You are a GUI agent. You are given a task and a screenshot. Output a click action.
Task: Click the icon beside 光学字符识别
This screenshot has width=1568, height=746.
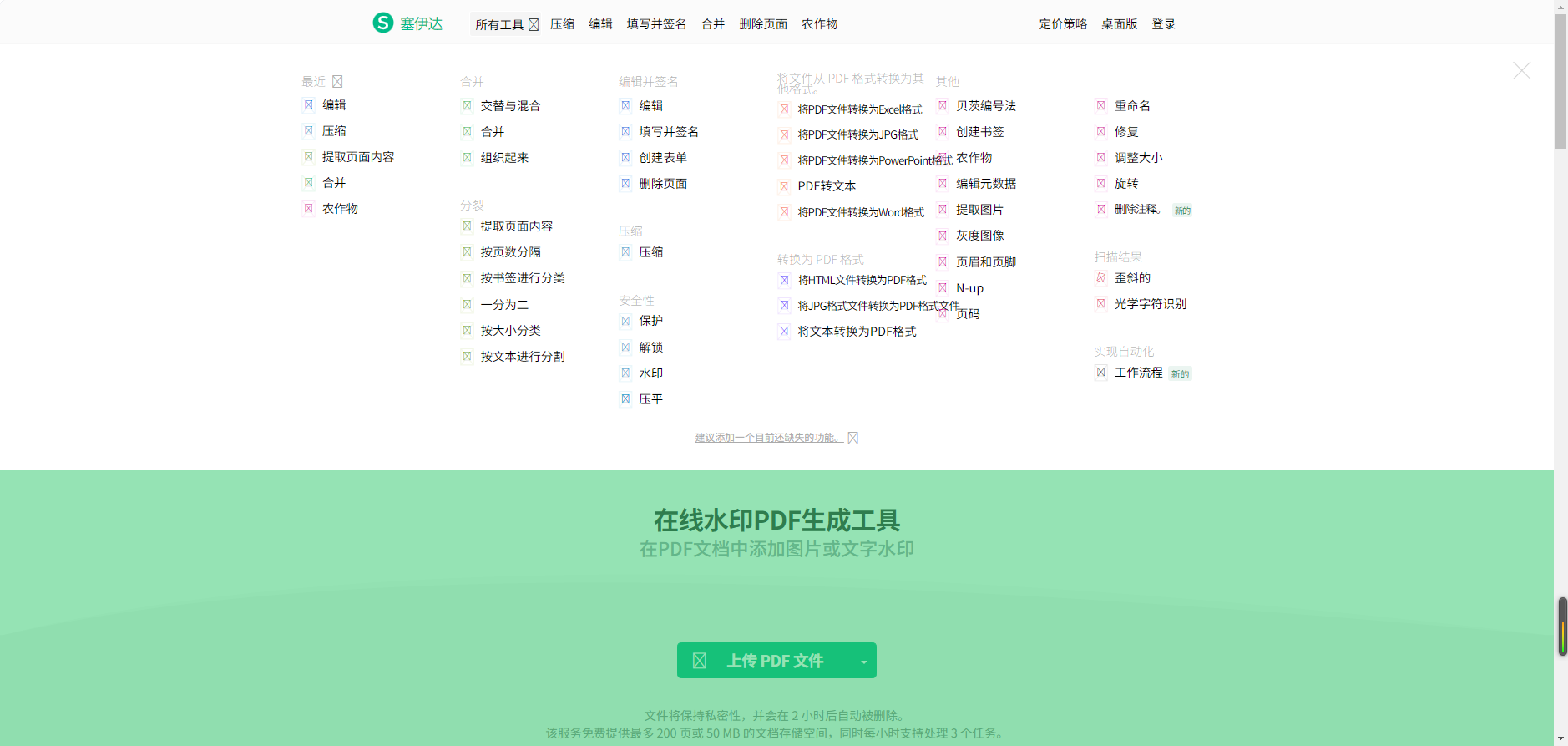[1100, 304]
